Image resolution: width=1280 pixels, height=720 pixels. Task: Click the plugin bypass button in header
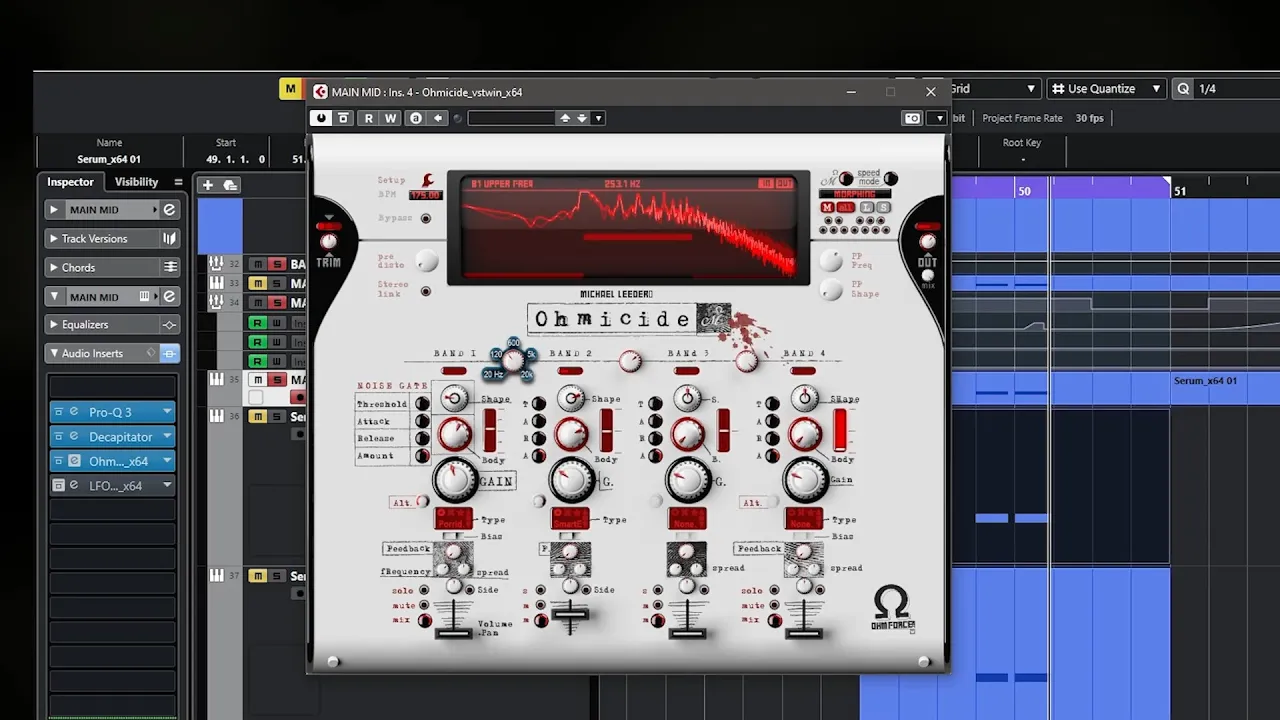(x=343, y=118)
